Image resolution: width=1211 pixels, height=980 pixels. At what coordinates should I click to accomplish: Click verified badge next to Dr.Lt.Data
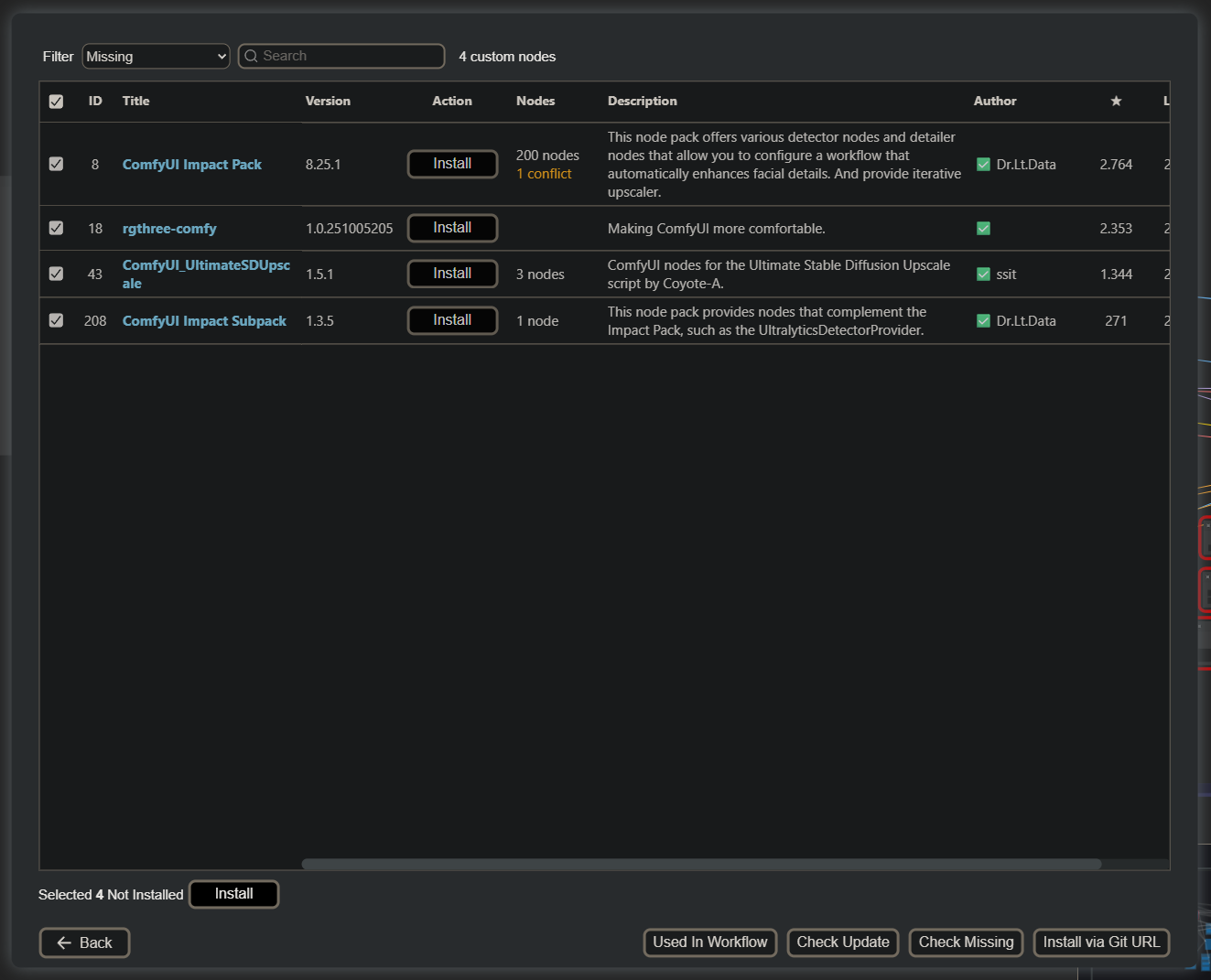(x=983, y=165)
